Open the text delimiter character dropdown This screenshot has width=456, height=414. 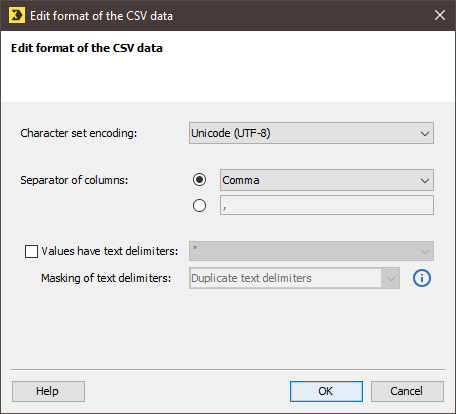pyautogui.click(x=311, y=251)
